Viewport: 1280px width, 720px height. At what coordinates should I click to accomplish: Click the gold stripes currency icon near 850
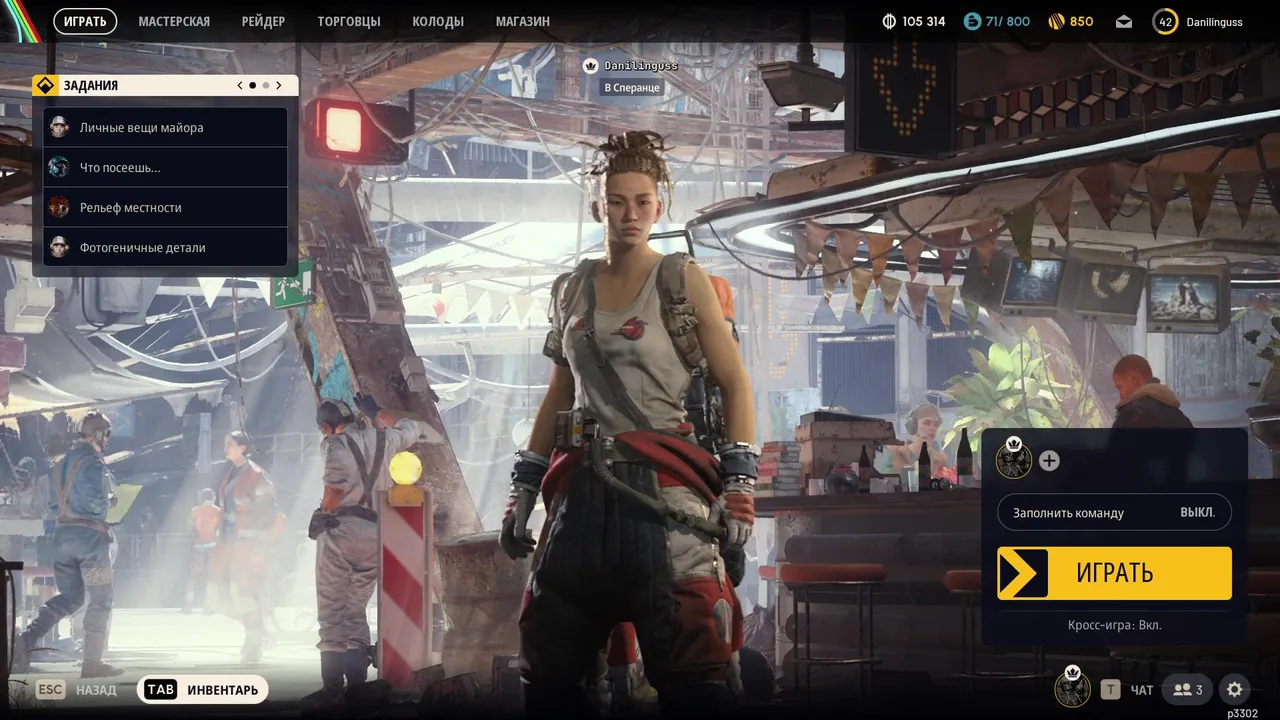click(1056, 21)
